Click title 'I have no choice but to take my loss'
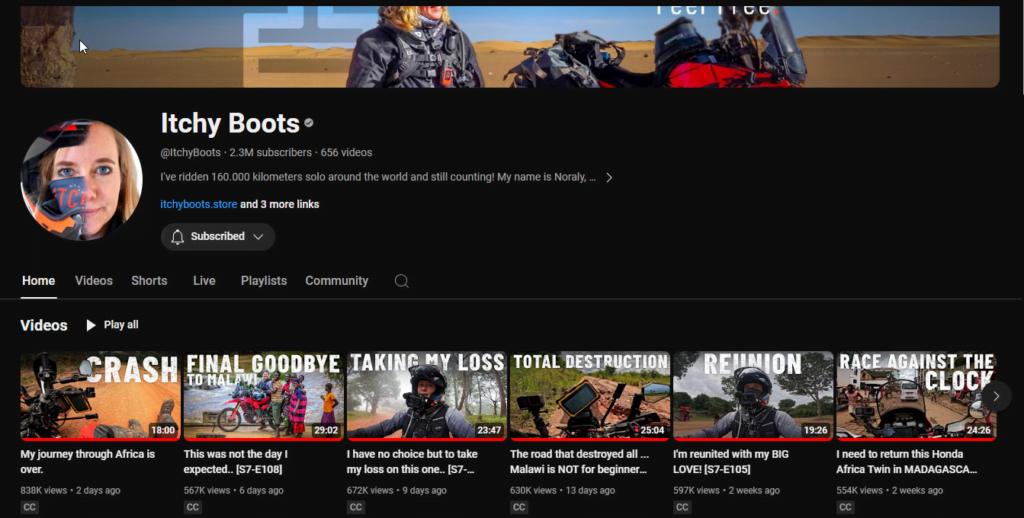This screenshot has width=1024, height=518. click(412, 462)
